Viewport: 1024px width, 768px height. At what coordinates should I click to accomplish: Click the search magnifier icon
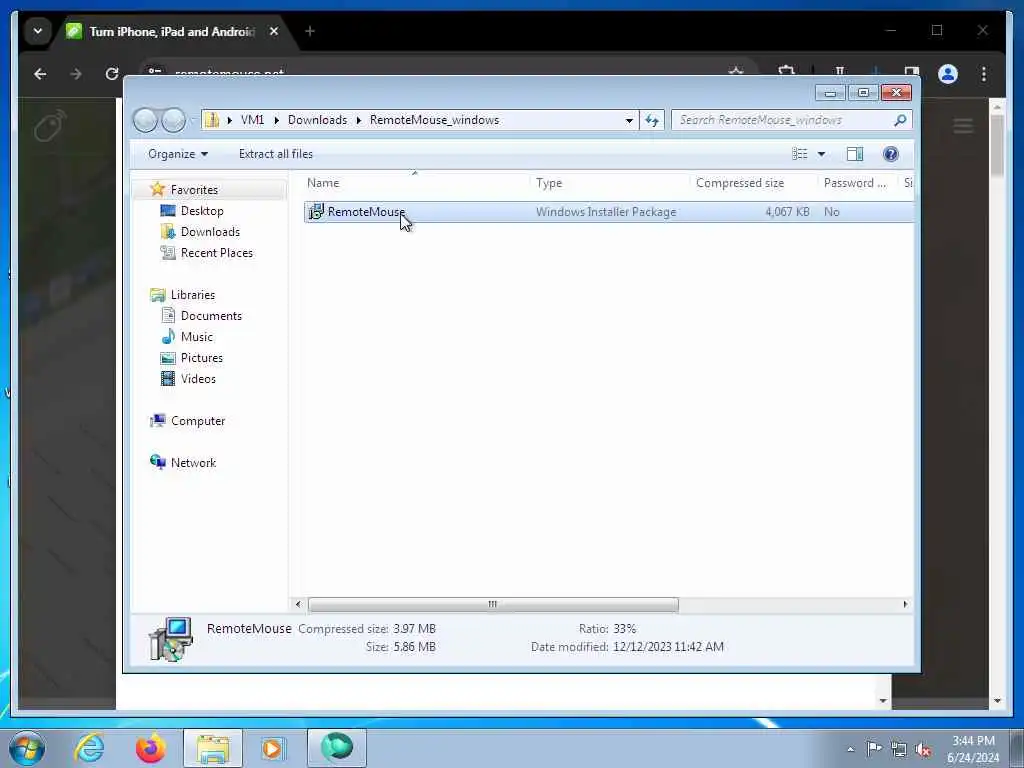(x=900, y=120)
